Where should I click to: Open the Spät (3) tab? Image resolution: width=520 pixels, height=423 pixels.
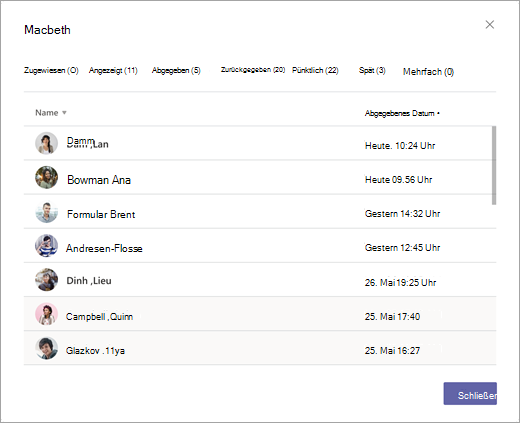[372, 70]
